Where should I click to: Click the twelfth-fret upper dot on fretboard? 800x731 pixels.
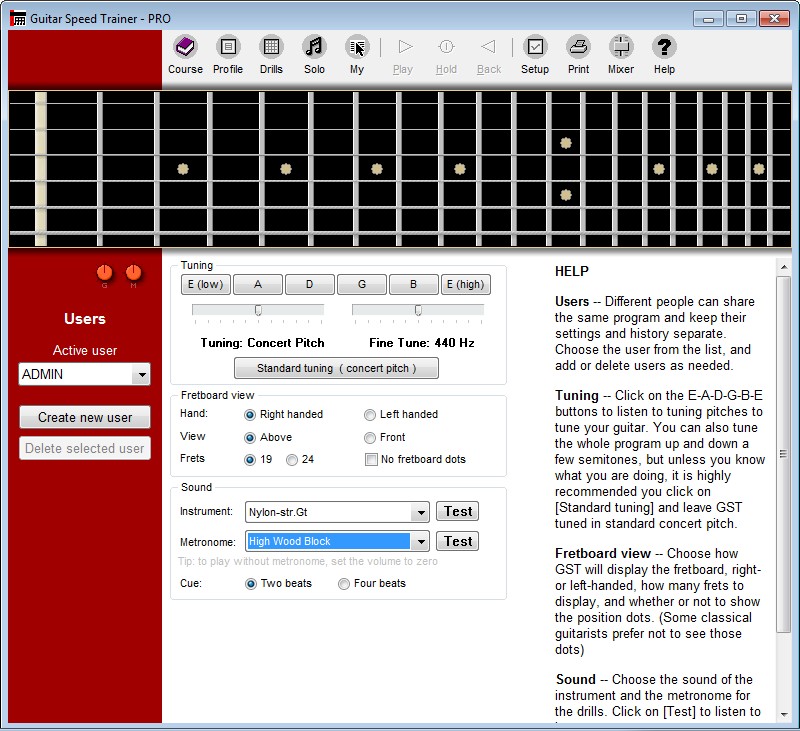coord(565,143)
